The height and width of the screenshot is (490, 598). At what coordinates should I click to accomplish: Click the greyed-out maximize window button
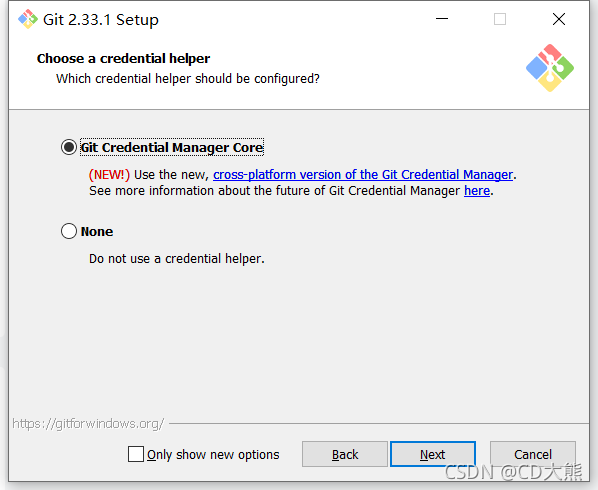tap(500, 19)
